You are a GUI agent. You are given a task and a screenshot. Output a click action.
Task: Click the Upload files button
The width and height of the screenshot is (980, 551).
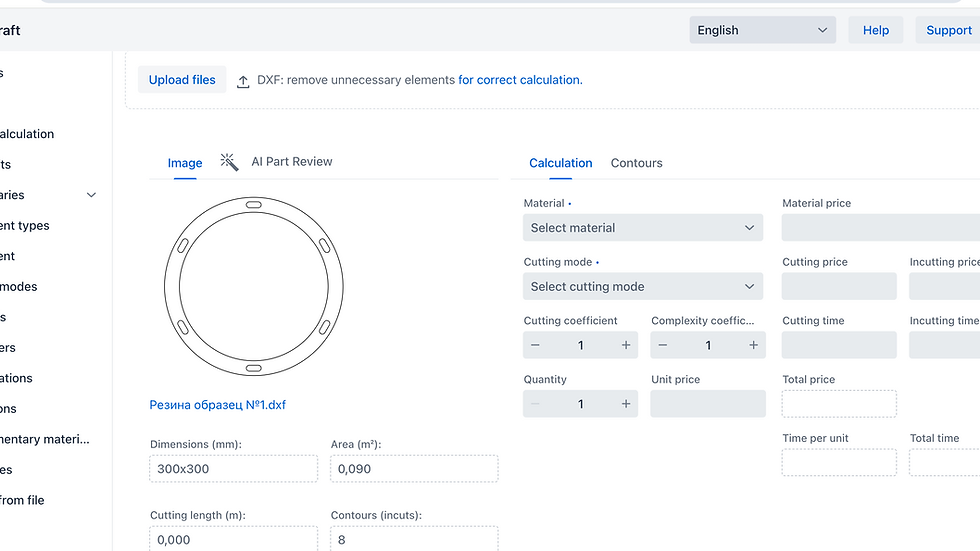(182, 80)
